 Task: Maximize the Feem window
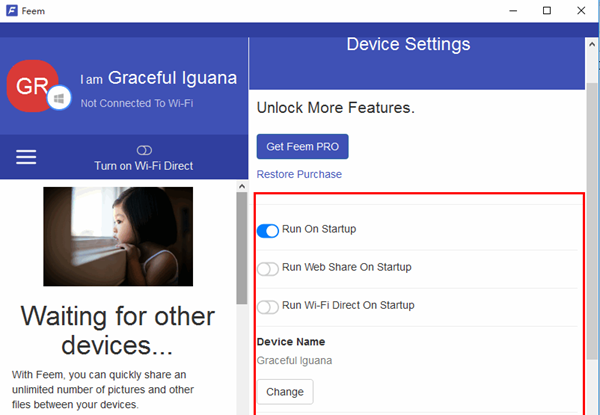(547, 11)
